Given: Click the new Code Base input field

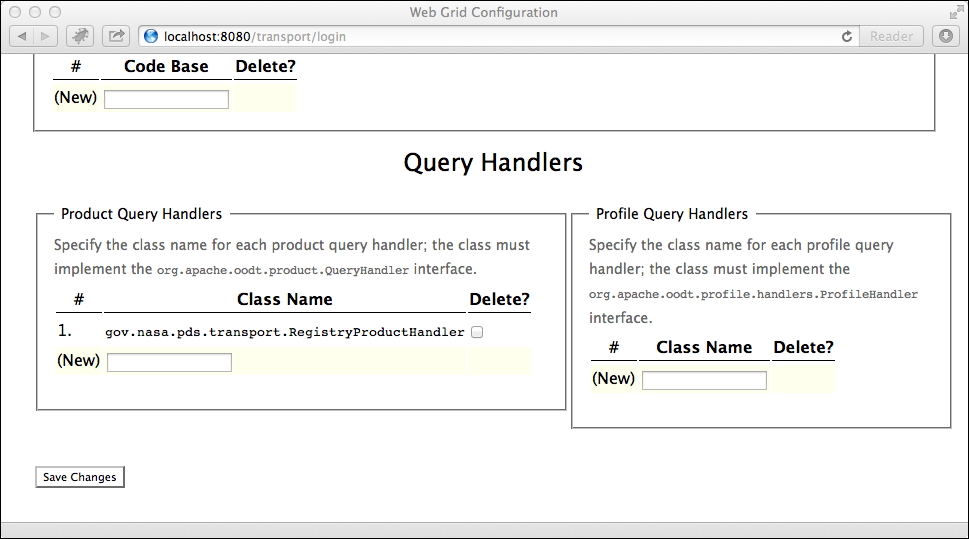Looking at the screenshot, I should tap(166, 99).
